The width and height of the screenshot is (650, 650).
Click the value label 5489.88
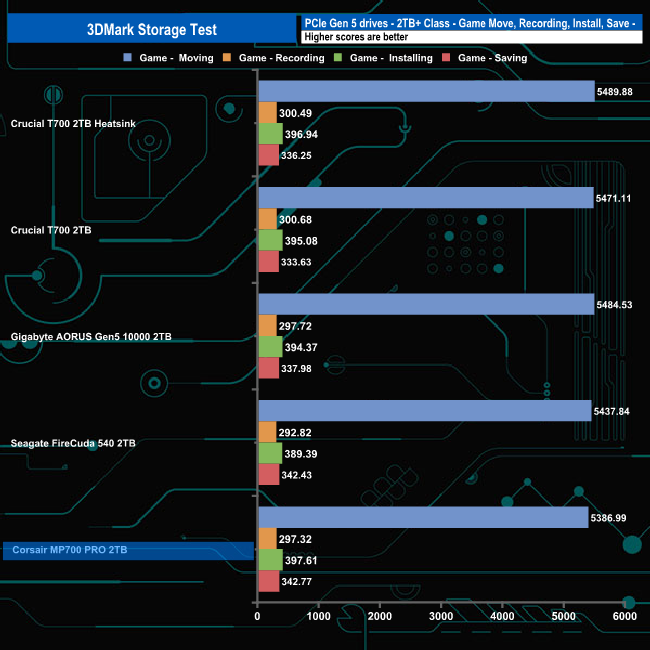pos(614,92)
